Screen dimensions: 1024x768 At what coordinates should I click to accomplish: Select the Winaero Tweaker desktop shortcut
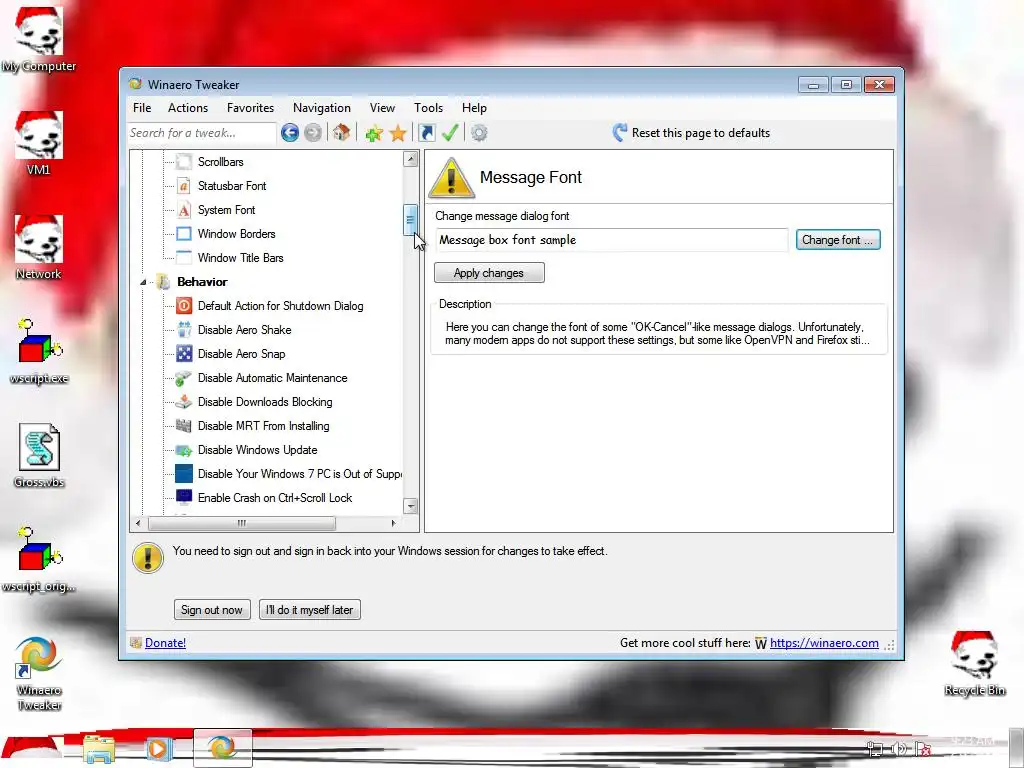[x=39, y=674]
